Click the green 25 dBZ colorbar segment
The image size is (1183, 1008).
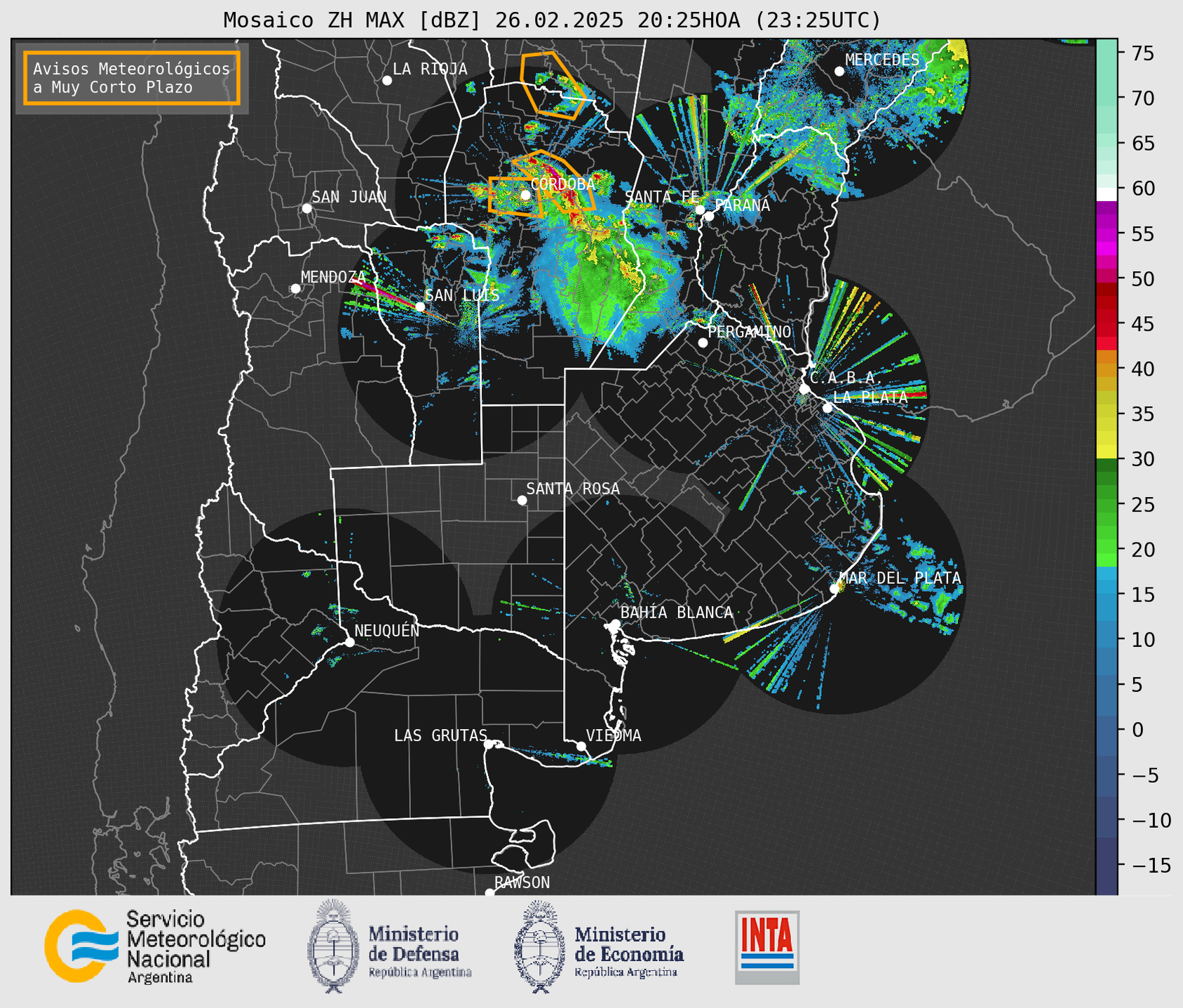coord(1107,505)
